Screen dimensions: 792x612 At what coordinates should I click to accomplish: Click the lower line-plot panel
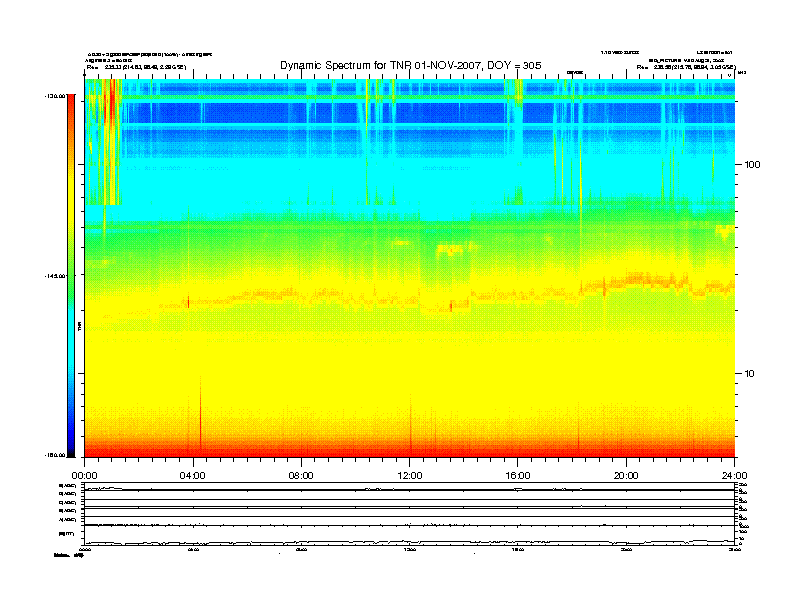[410, 513]
